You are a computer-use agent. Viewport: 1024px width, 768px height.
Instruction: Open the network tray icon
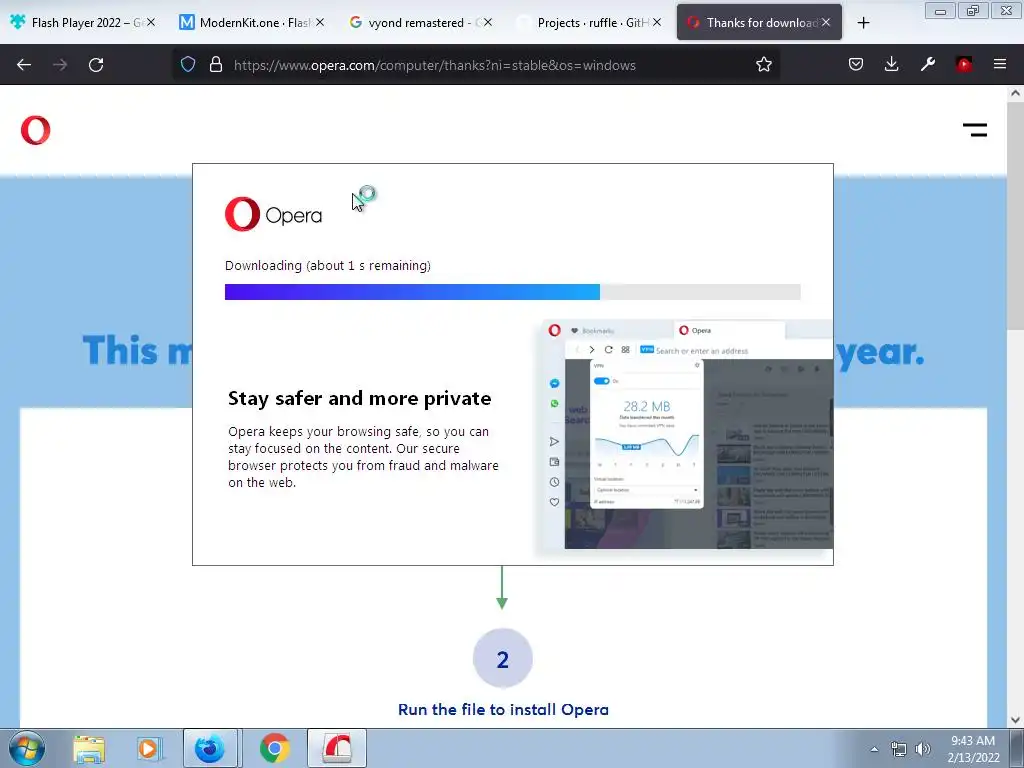coord(899,749)
